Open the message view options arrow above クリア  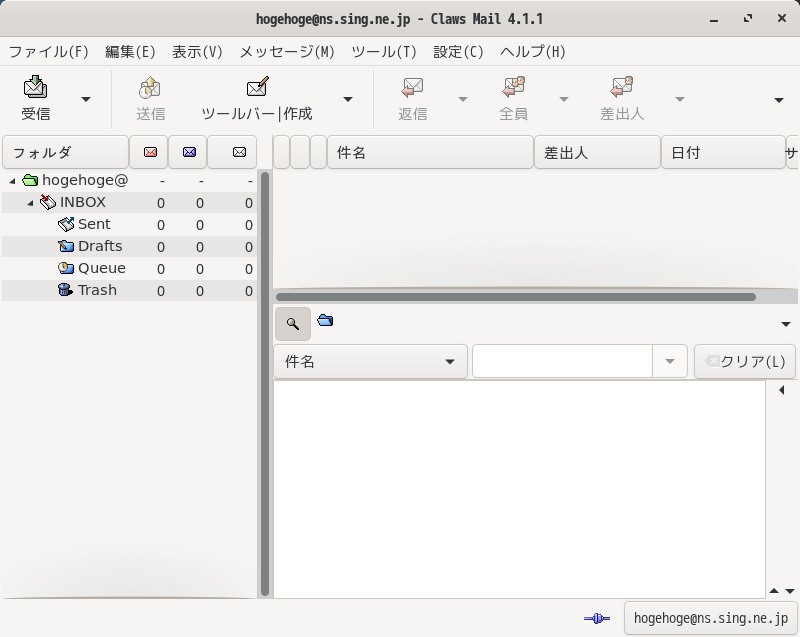click(x=786, y=324)
